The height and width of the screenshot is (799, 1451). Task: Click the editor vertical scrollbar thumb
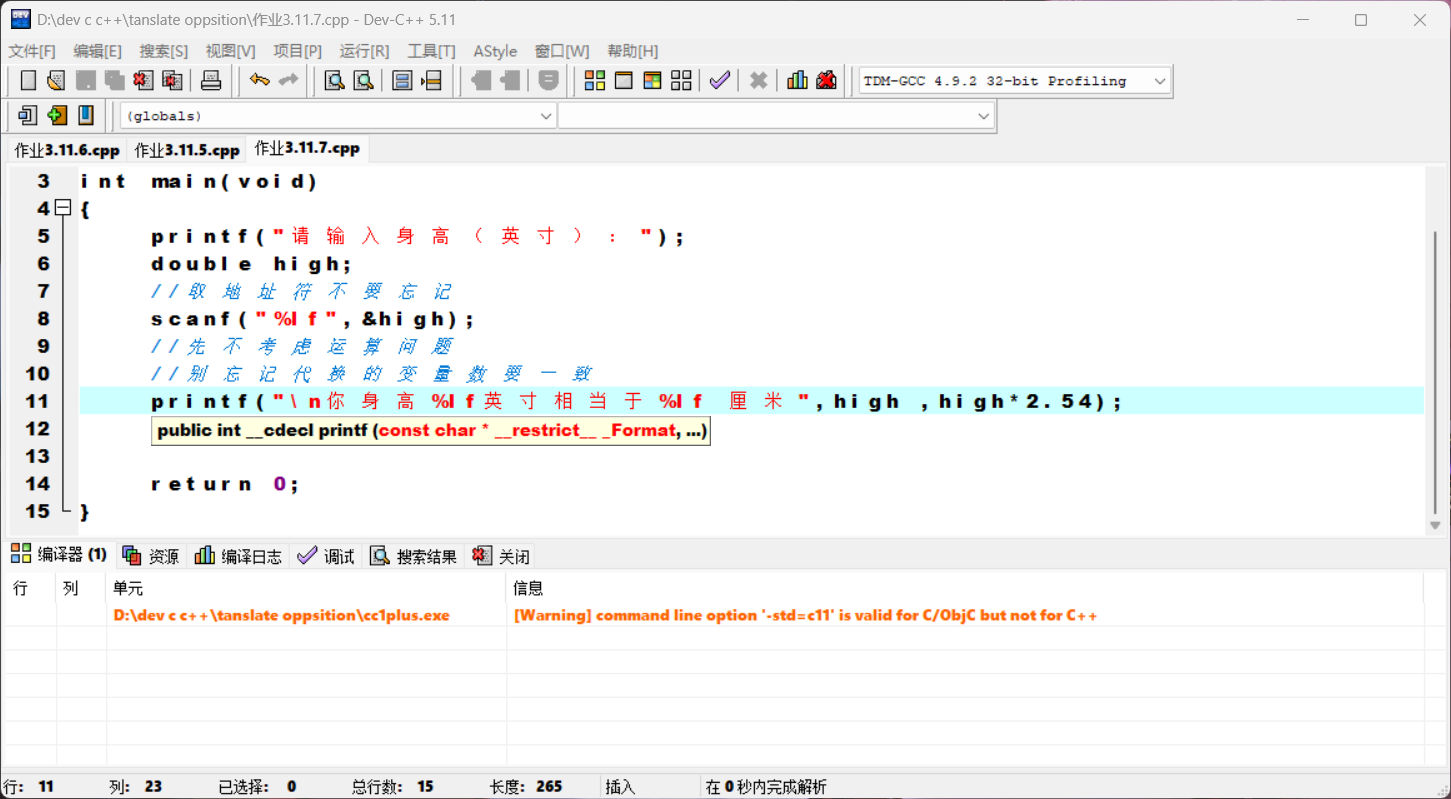point(1435,373)
